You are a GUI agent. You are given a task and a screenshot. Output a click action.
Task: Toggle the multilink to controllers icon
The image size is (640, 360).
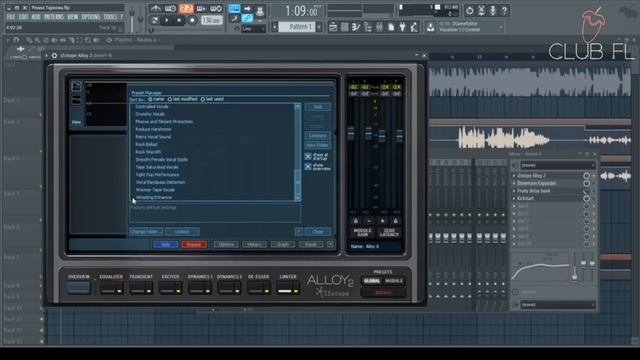pyautogui.click(x=247, y=18)
